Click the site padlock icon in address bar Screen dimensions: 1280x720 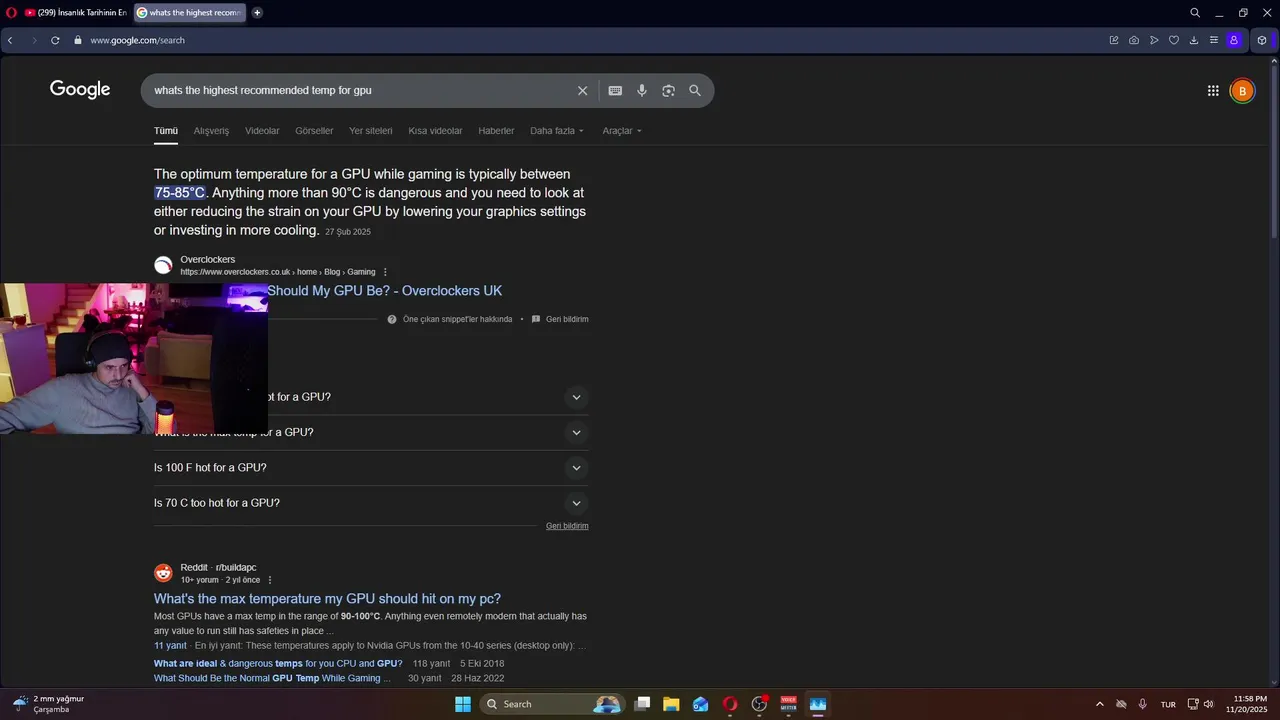(x=77, y=40)
